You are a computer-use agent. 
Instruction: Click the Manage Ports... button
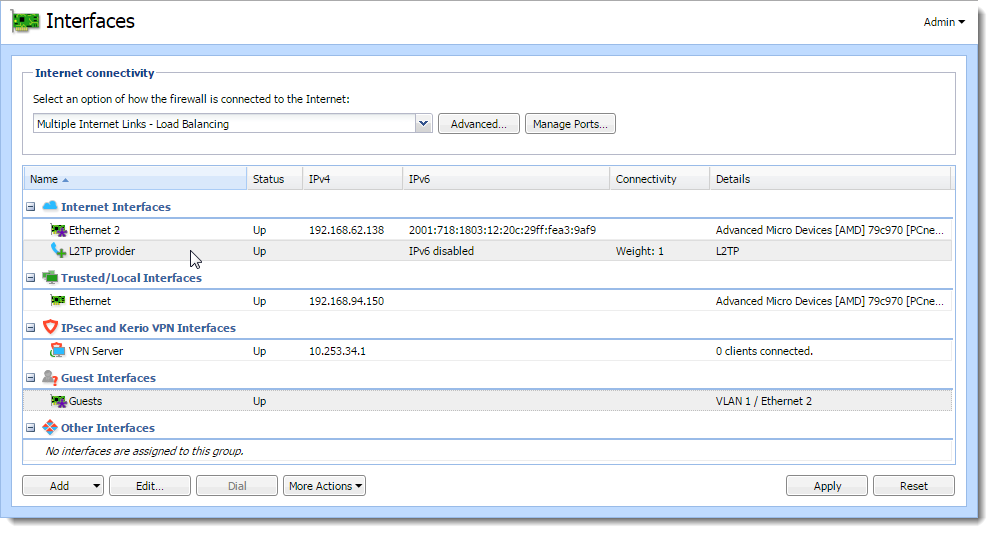click(570, 124)
